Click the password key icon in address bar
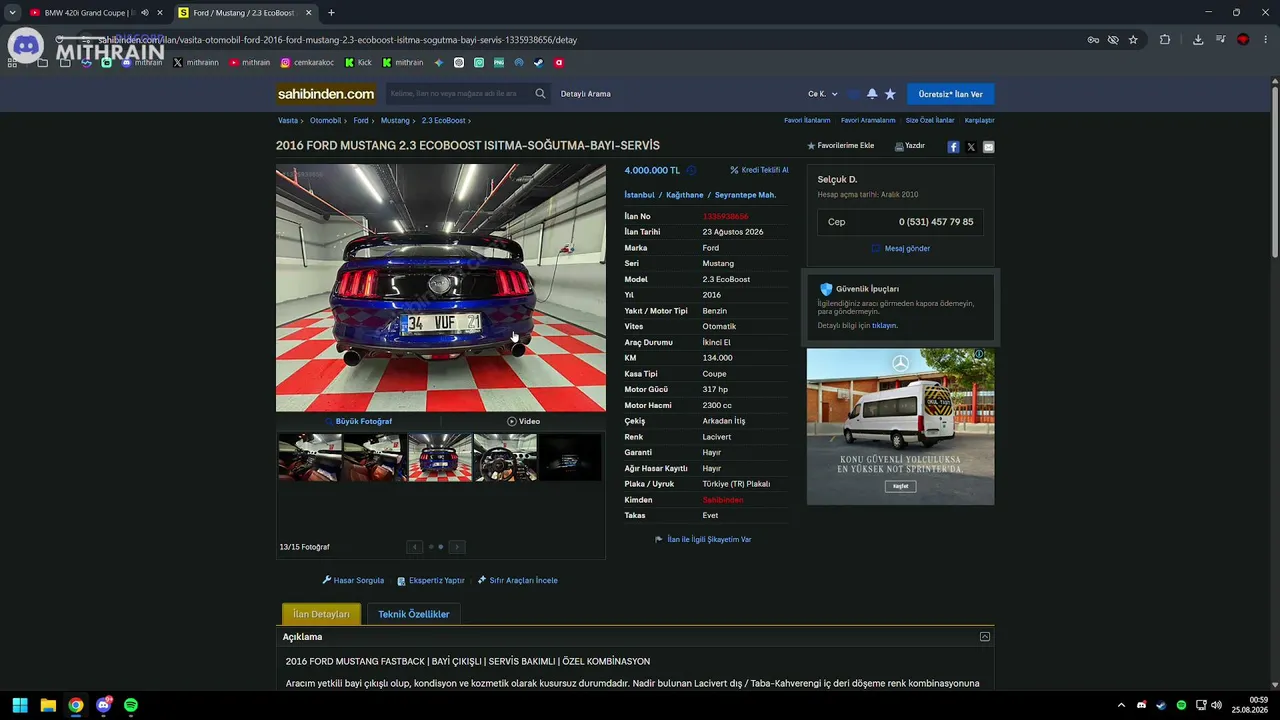 tap(1093, 40)
